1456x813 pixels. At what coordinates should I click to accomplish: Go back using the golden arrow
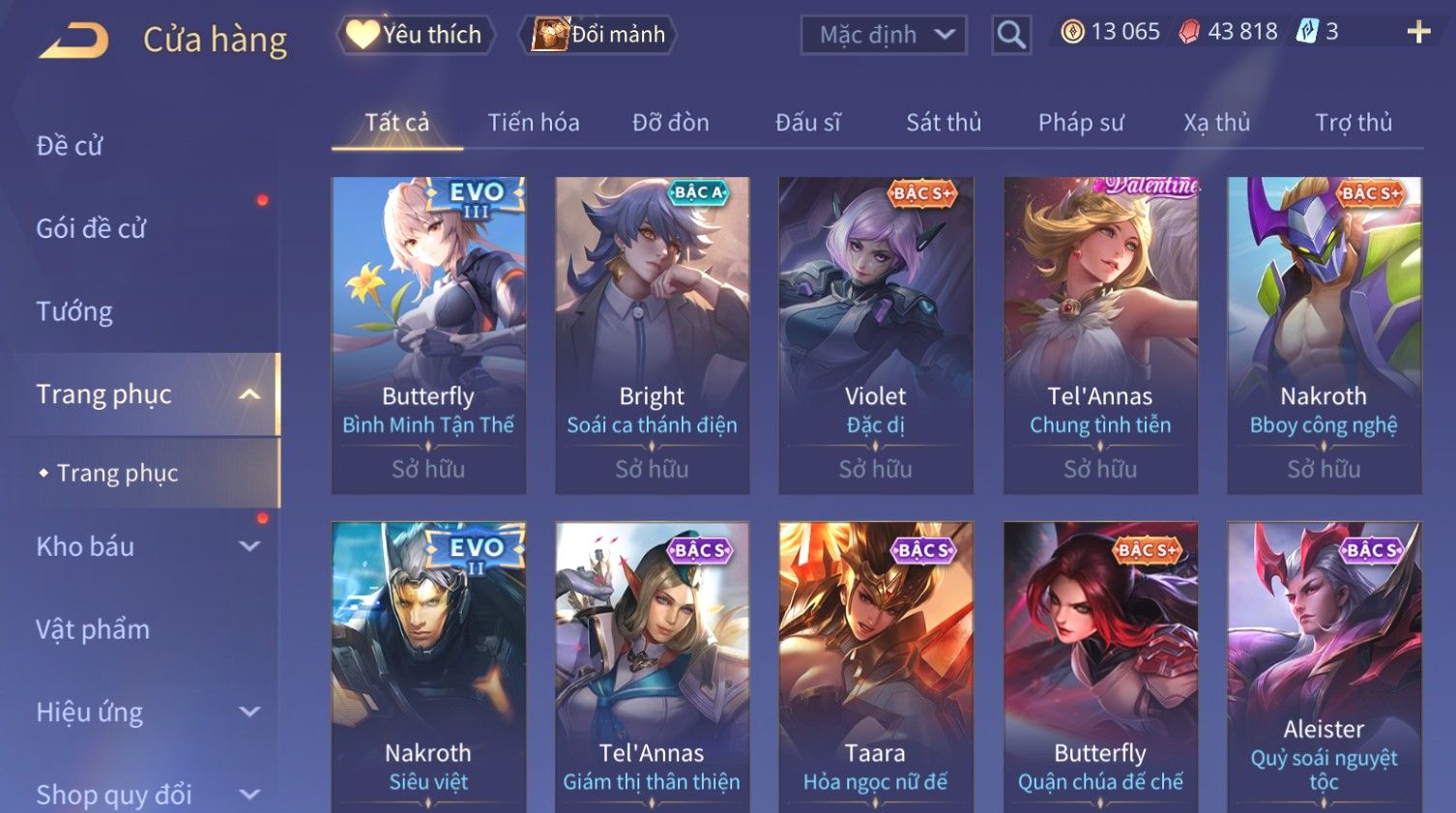click(x=74, y=41)
